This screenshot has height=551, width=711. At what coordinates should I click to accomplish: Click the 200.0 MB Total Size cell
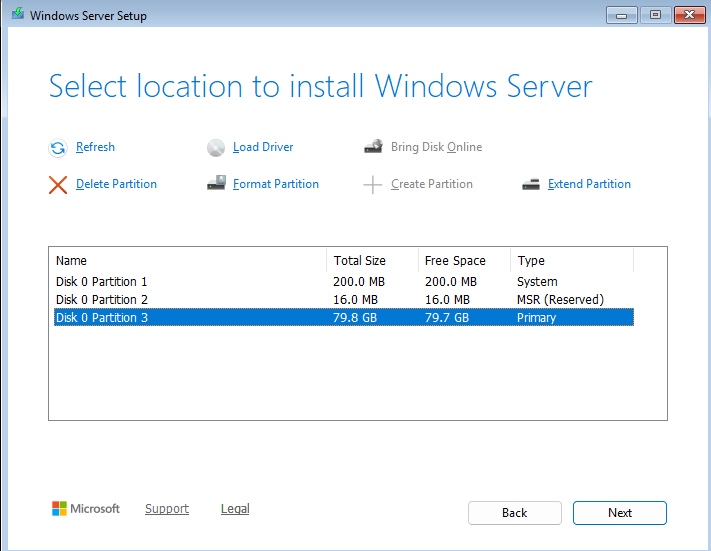(359, 282)
